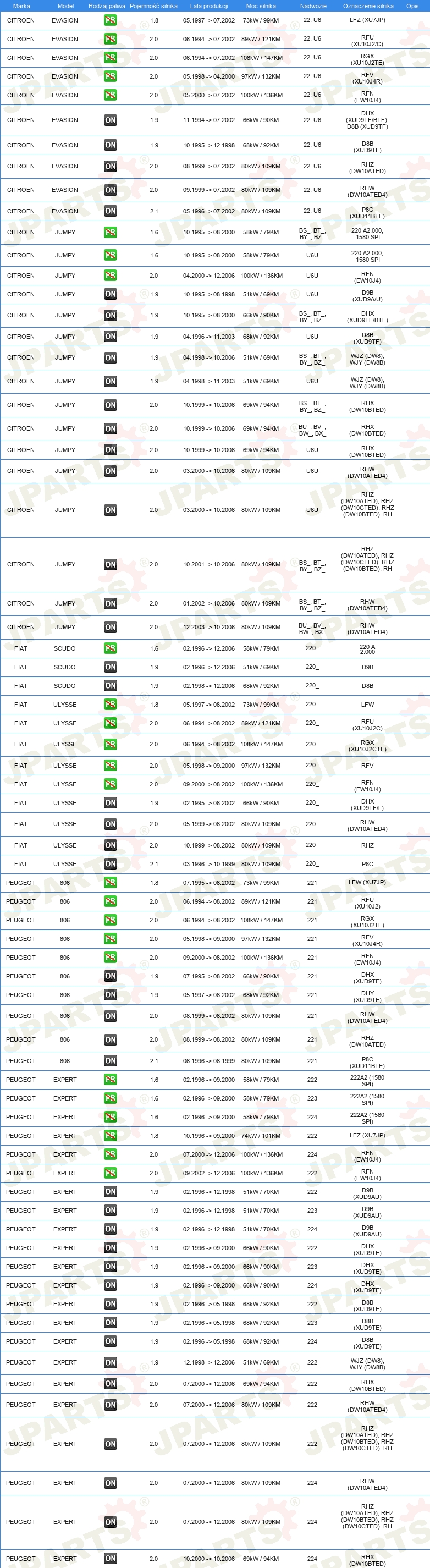430x1568 pixels.
Task: Click the Nadwozie column header
Action: pyautogui.click(x=313, y=6)
